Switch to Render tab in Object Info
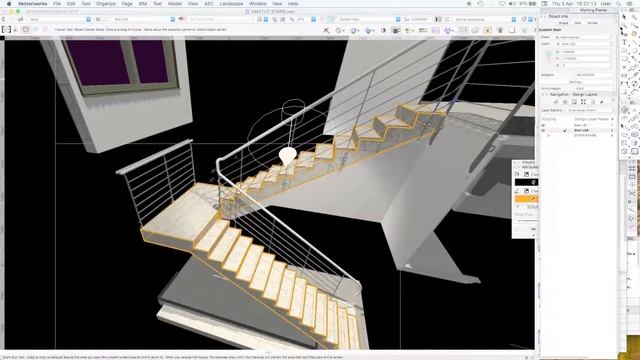The height and width of the screenshot is (360, 640). click(592, 23)
